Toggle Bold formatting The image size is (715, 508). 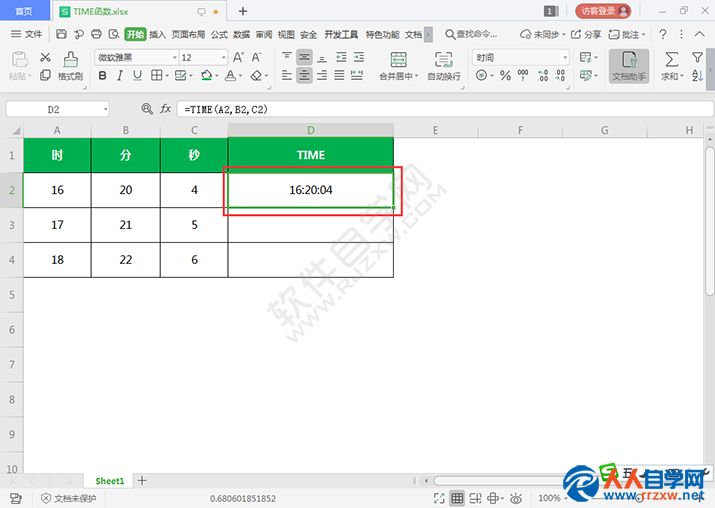pos(103,76)
